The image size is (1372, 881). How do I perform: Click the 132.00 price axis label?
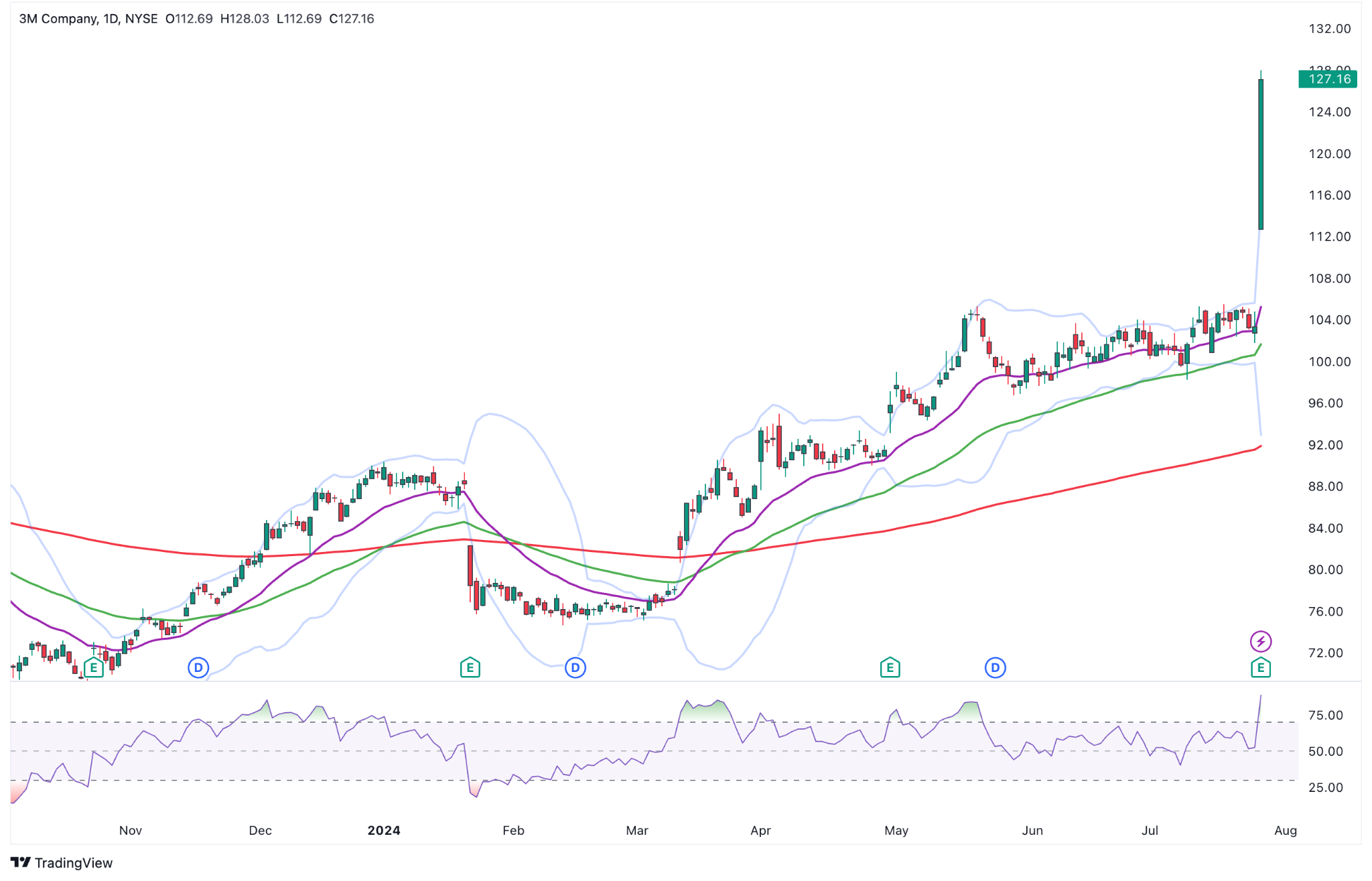pos(1330,29)
